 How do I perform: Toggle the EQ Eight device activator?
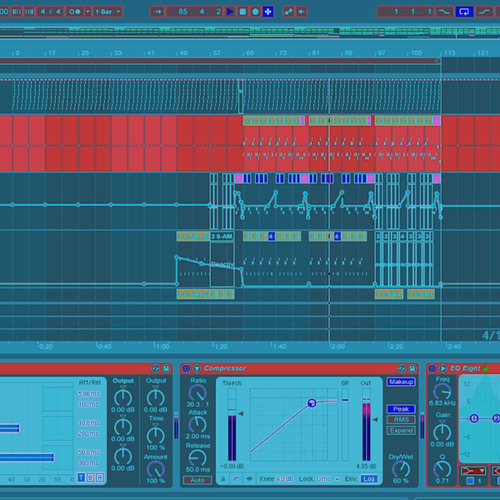(x=432, y=368)
